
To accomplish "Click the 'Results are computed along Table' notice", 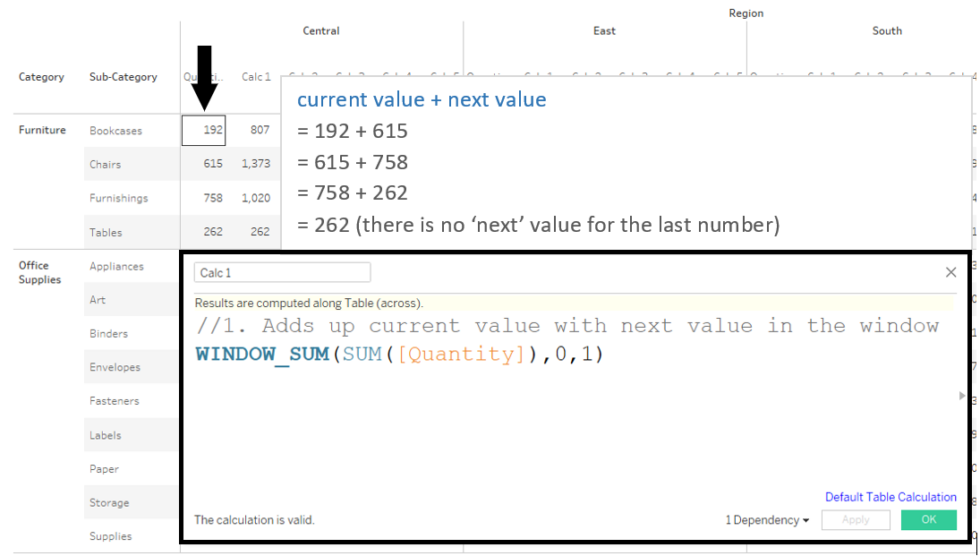I will (309, 303).
